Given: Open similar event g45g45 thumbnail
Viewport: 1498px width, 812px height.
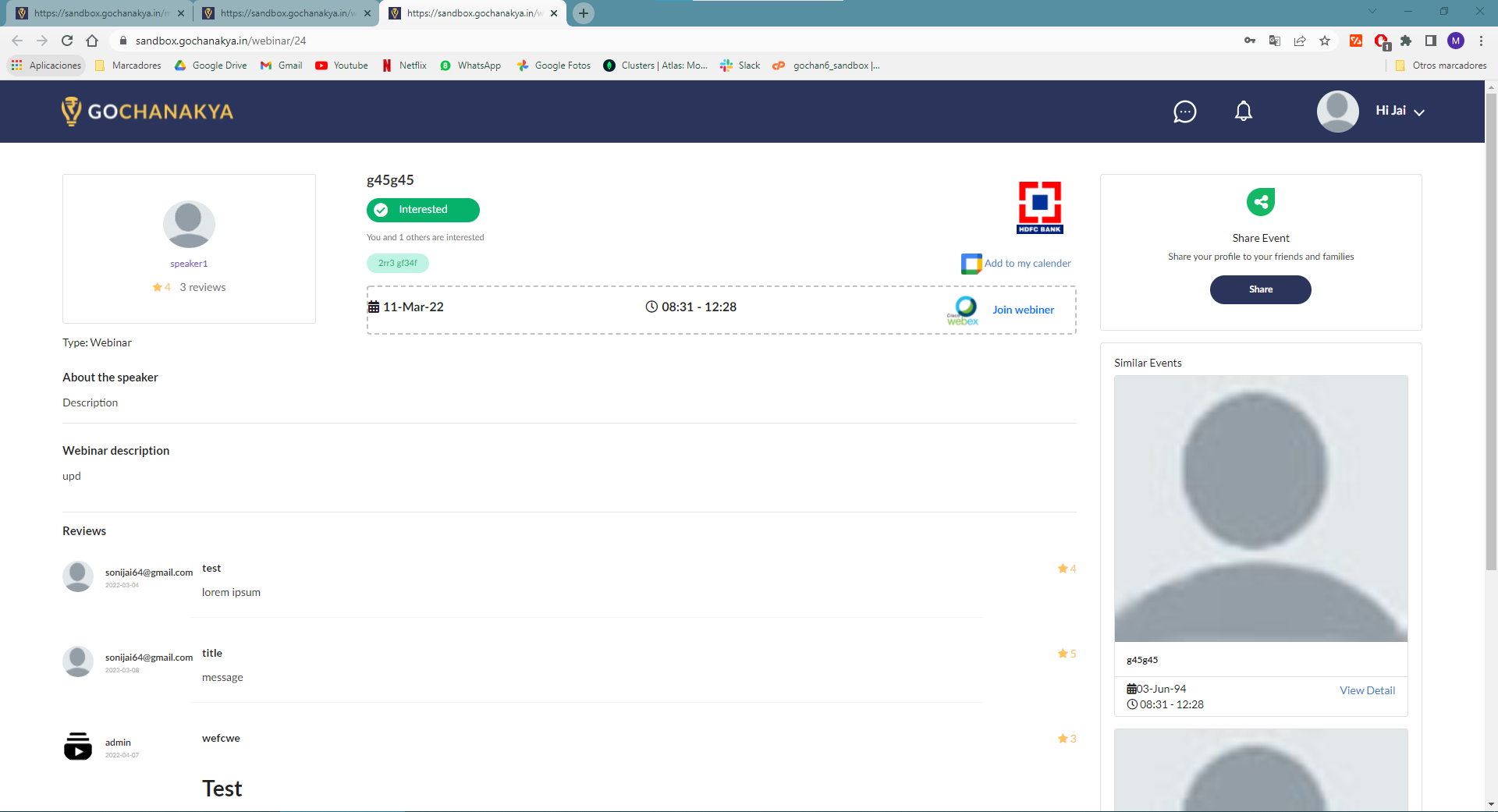Looking at the screenshot, I should (1261, 509).
